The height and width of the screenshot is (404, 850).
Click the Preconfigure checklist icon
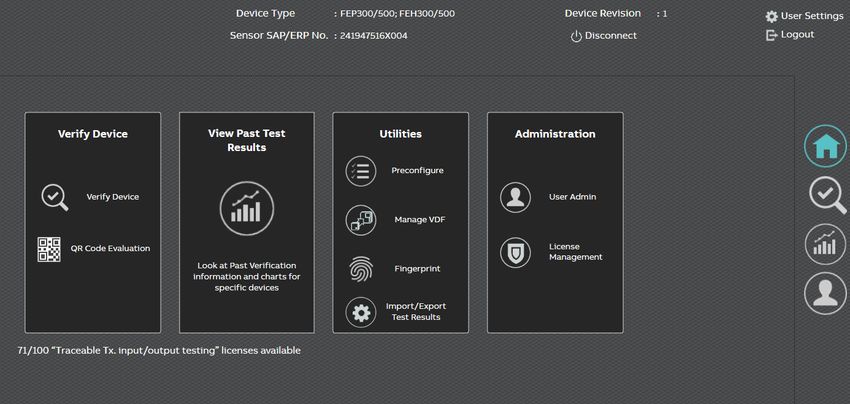coord(360,171)
